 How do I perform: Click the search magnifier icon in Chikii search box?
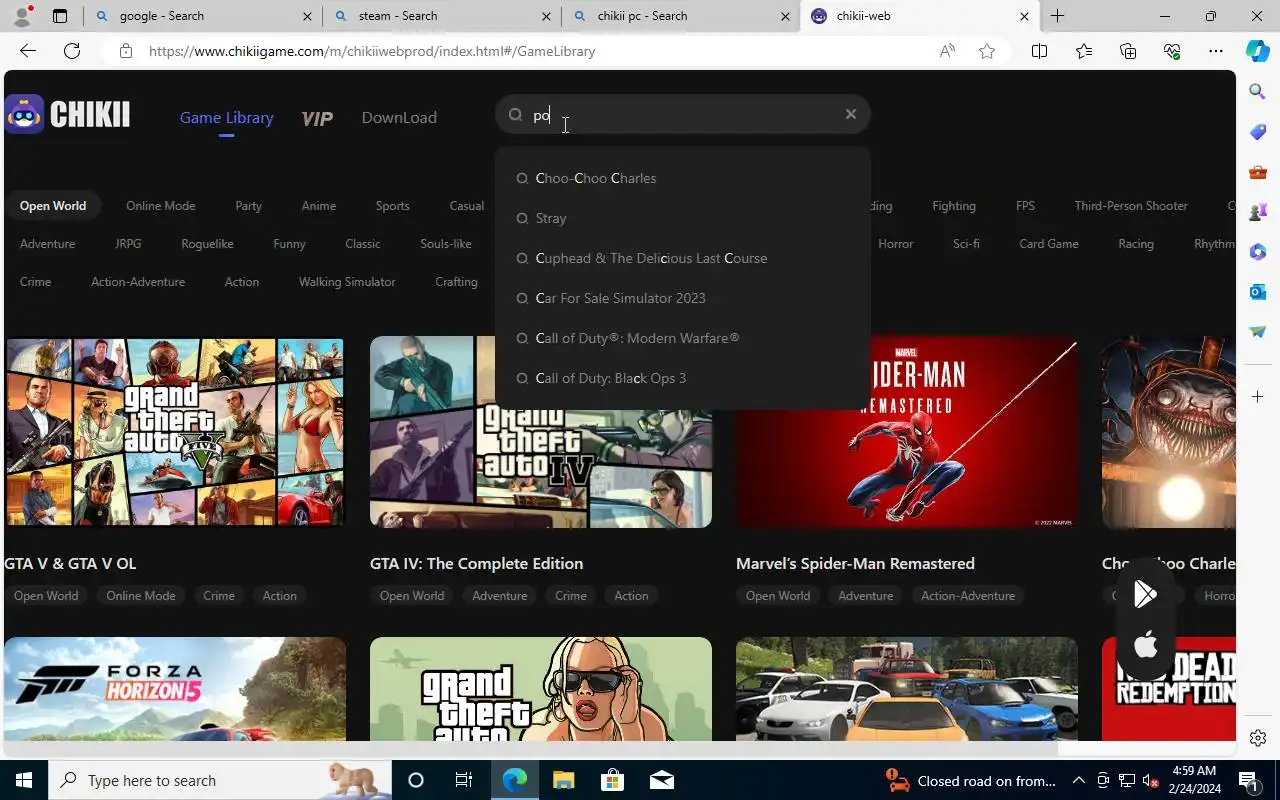point(515,115)
